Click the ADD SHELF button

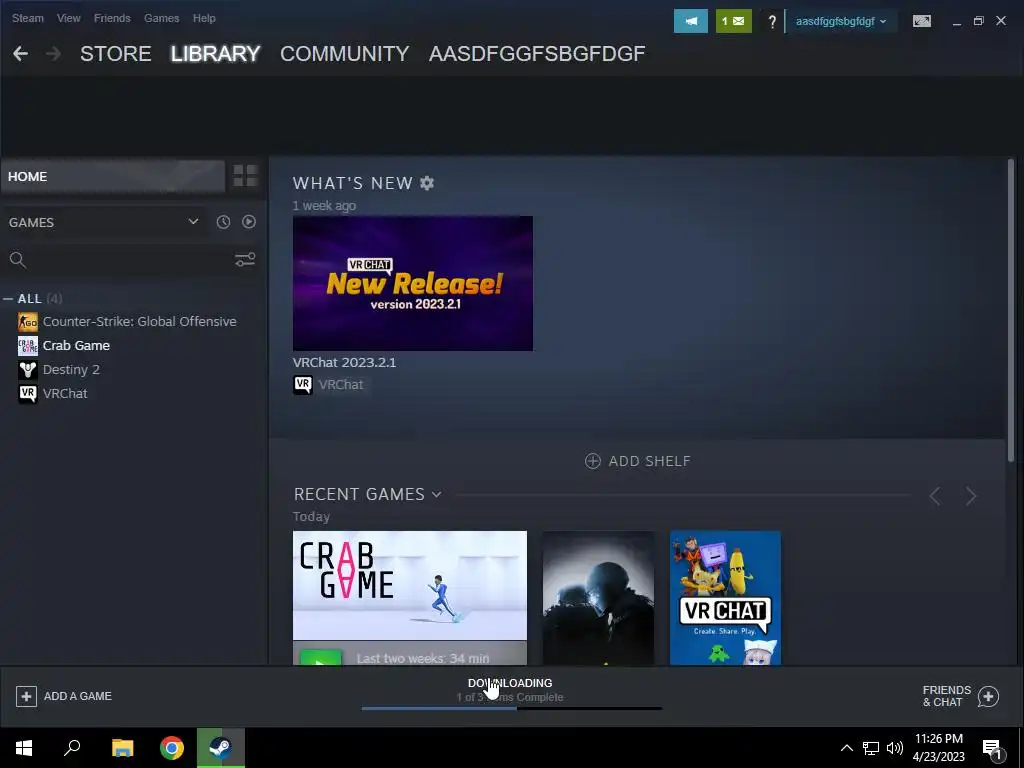(637, 461)
